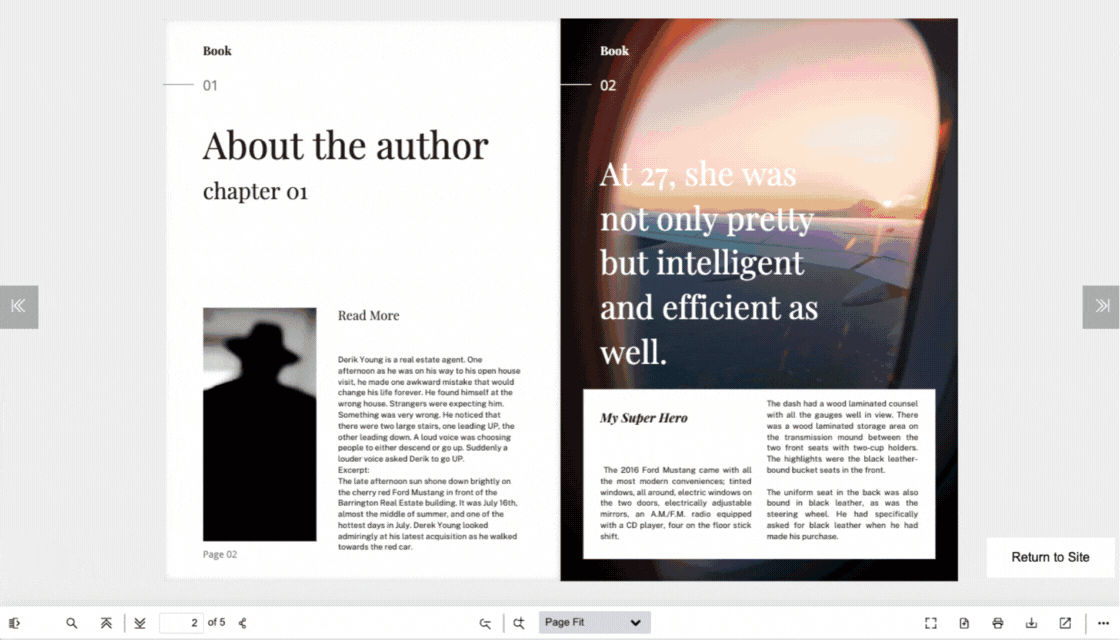Open the search within document tool
1120x640 pixels.
[72, 622]
